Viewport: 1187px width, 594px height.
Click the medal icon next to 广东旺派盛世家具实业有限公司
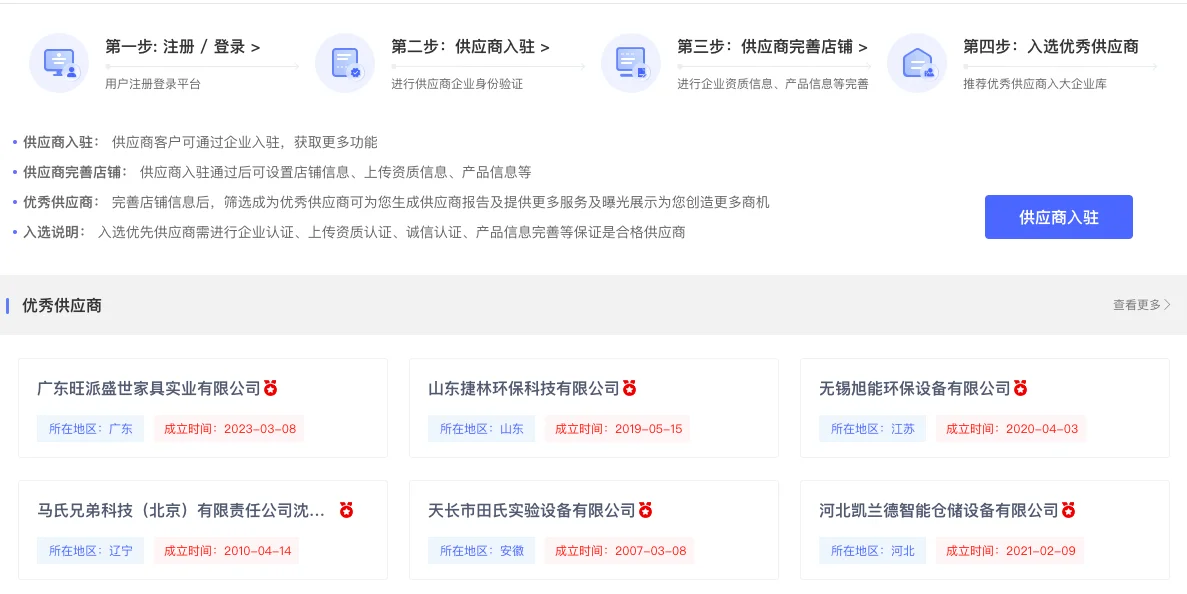tap(271, 389)
